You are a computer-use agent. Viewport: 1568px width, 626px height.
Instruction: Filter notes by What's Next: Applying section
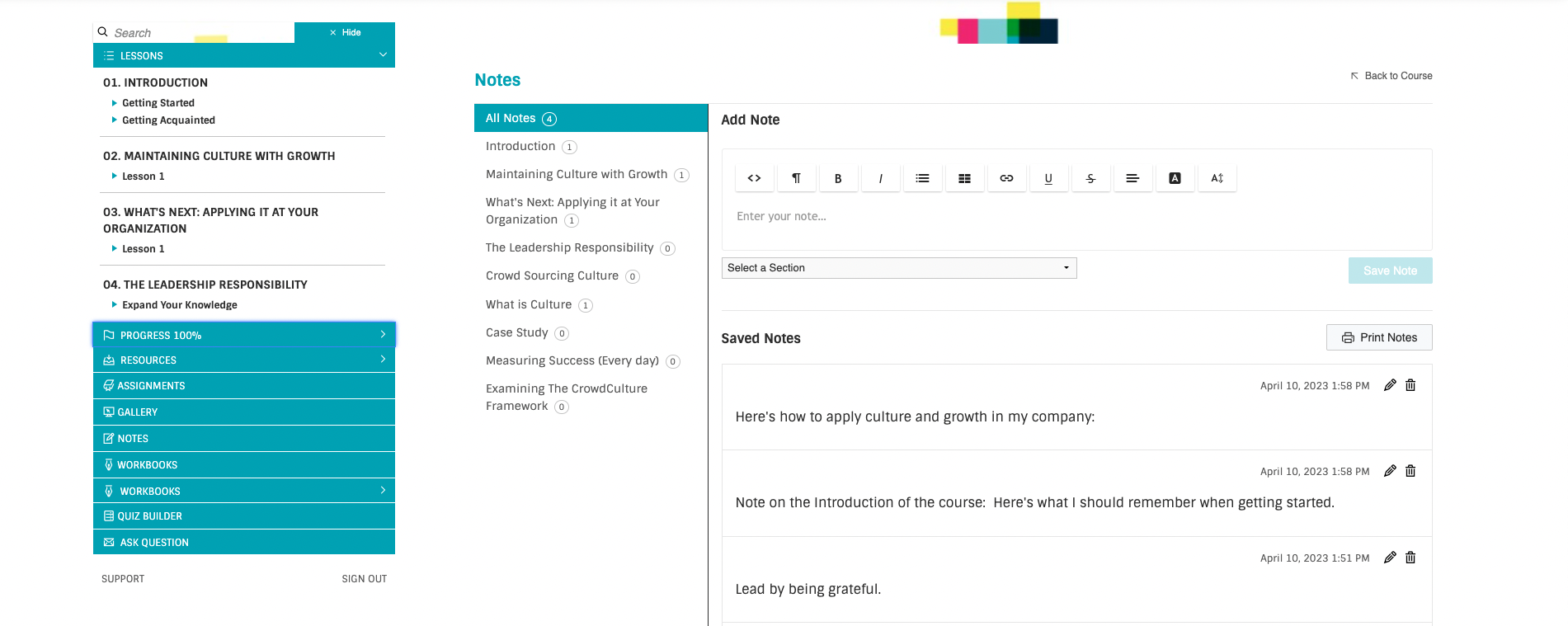pyautogui.click(x=573, y=211)
